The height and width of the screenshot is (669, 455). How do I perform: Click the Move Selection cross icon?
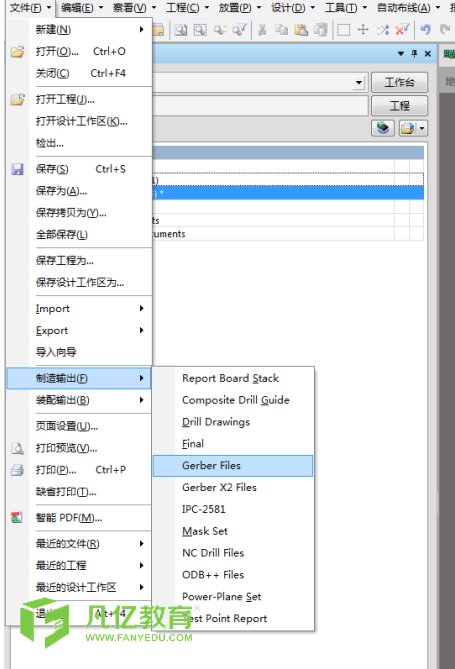(363, 29)
